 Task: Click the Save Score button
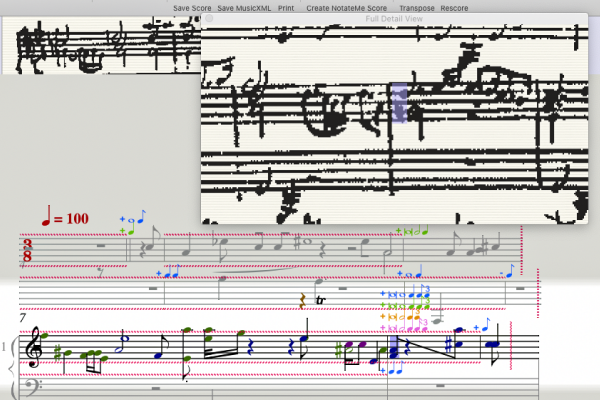(x=192, y=8)
